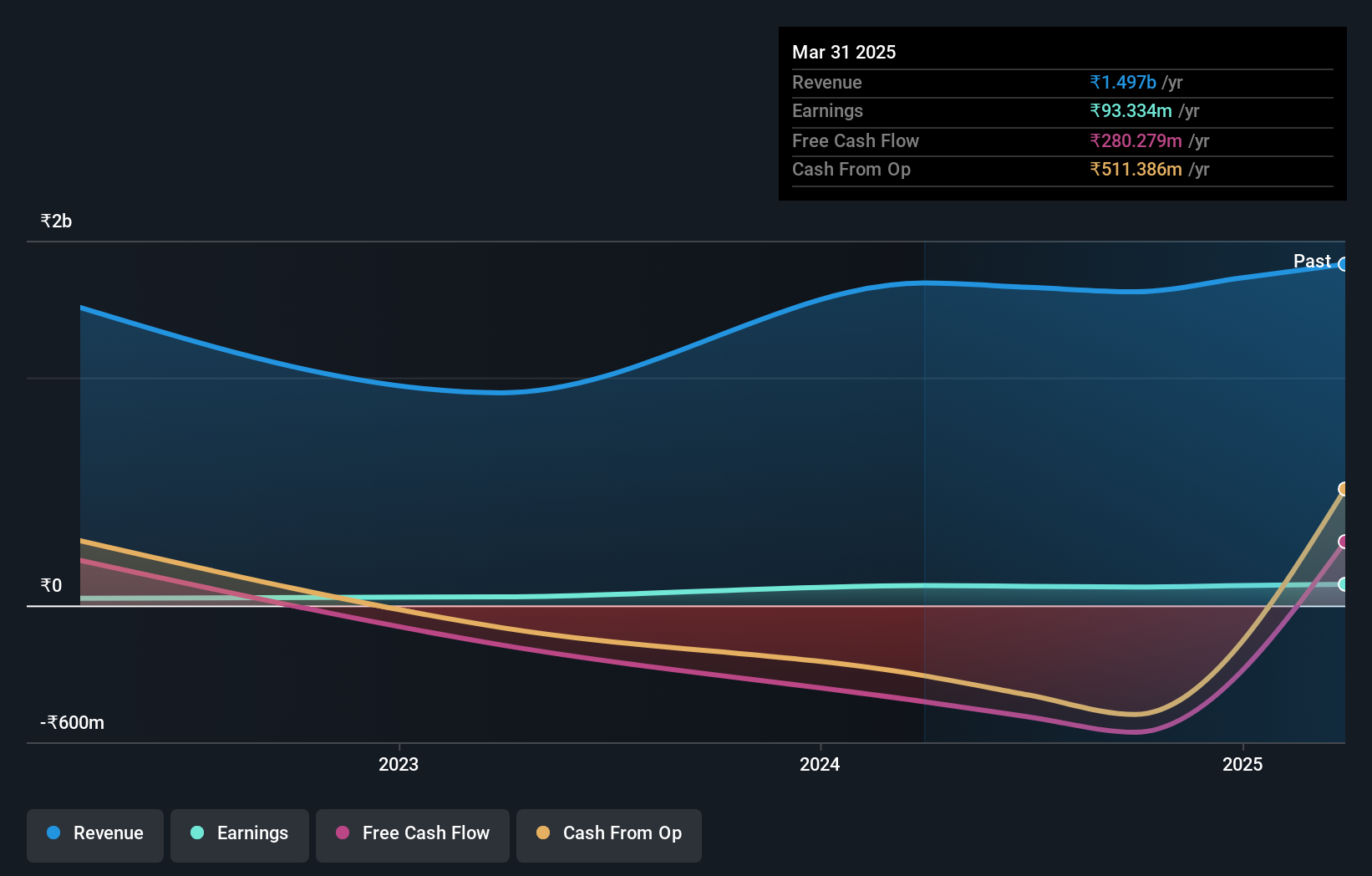Click the teal Earnings legend dot
Viewport: 1372px width, 876px height.
point(196,833)
